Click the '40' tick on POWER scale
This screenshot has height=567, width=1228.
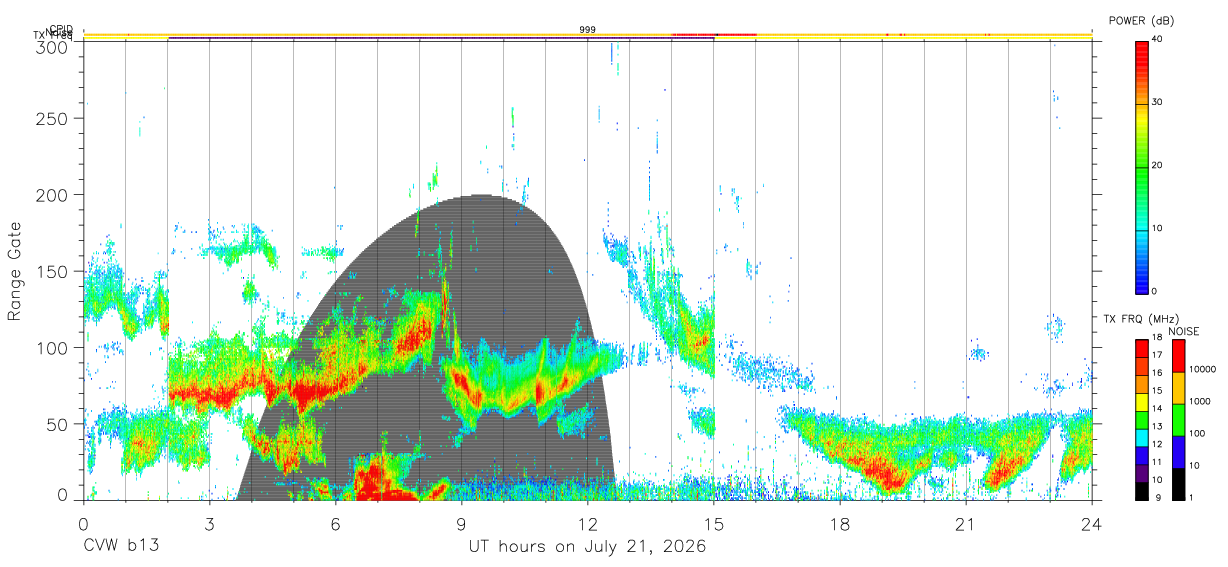coord(1157,40)
